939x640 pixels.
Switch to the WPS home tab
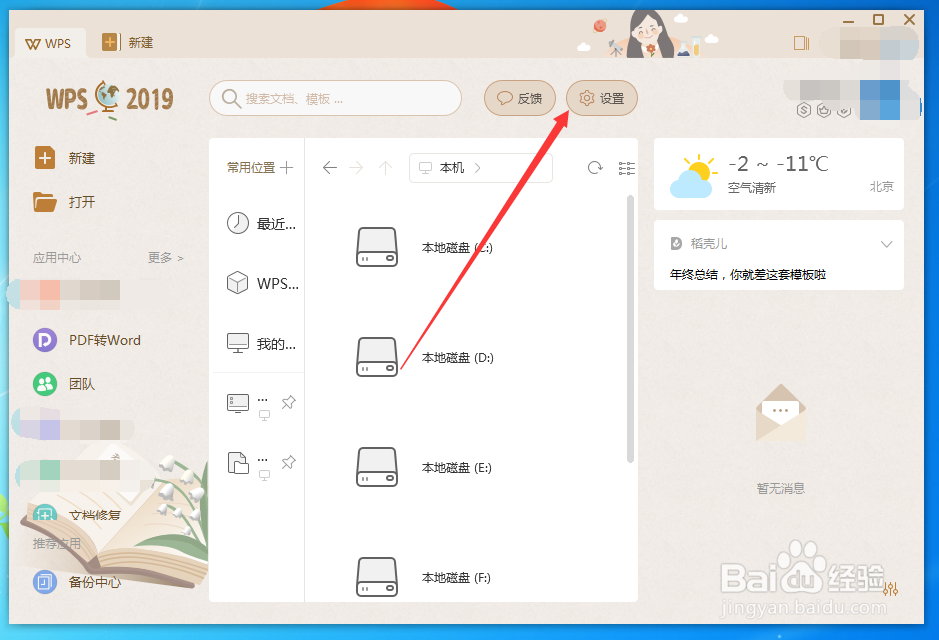coord(49,43)
